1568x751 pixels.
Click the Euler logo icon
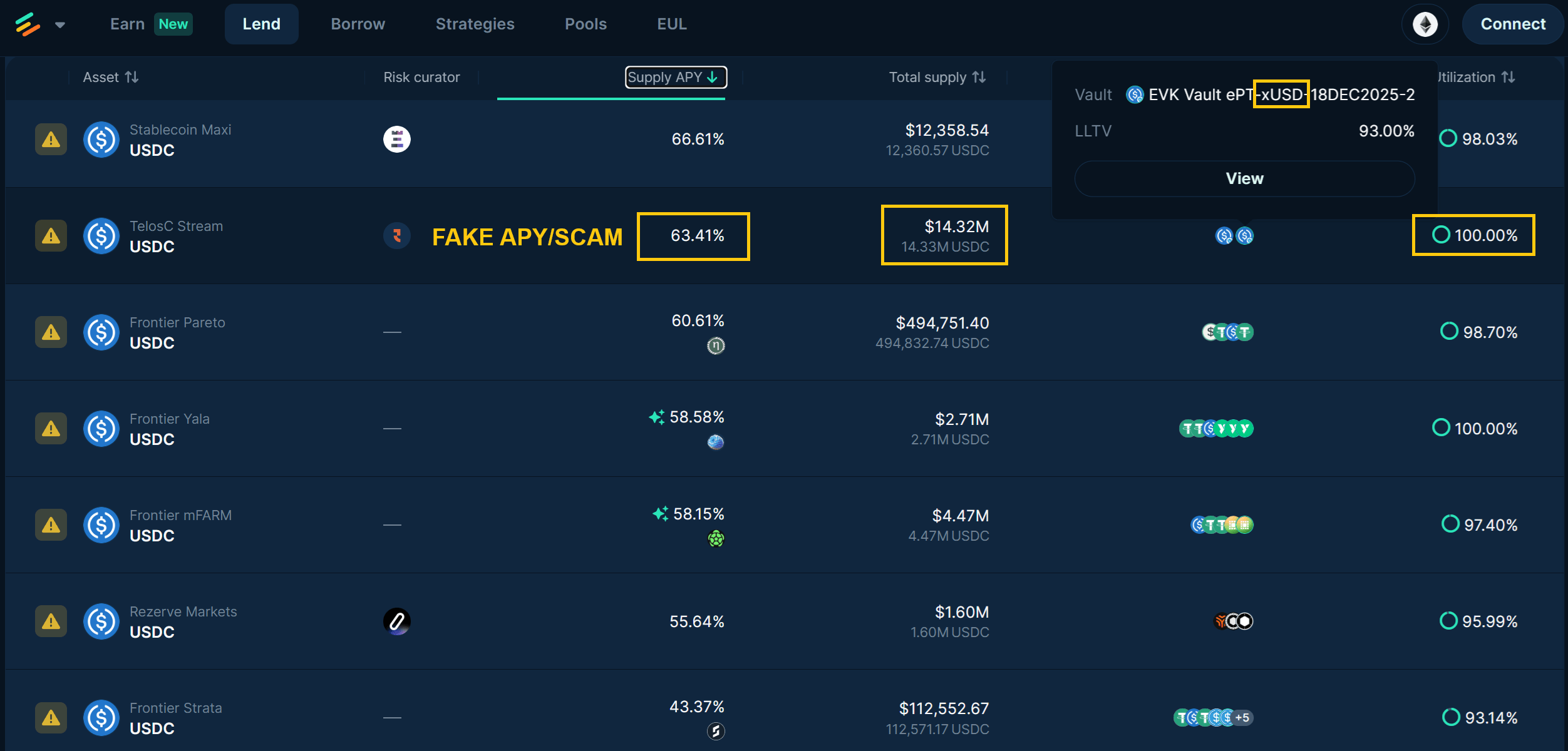tap(28, 24)
